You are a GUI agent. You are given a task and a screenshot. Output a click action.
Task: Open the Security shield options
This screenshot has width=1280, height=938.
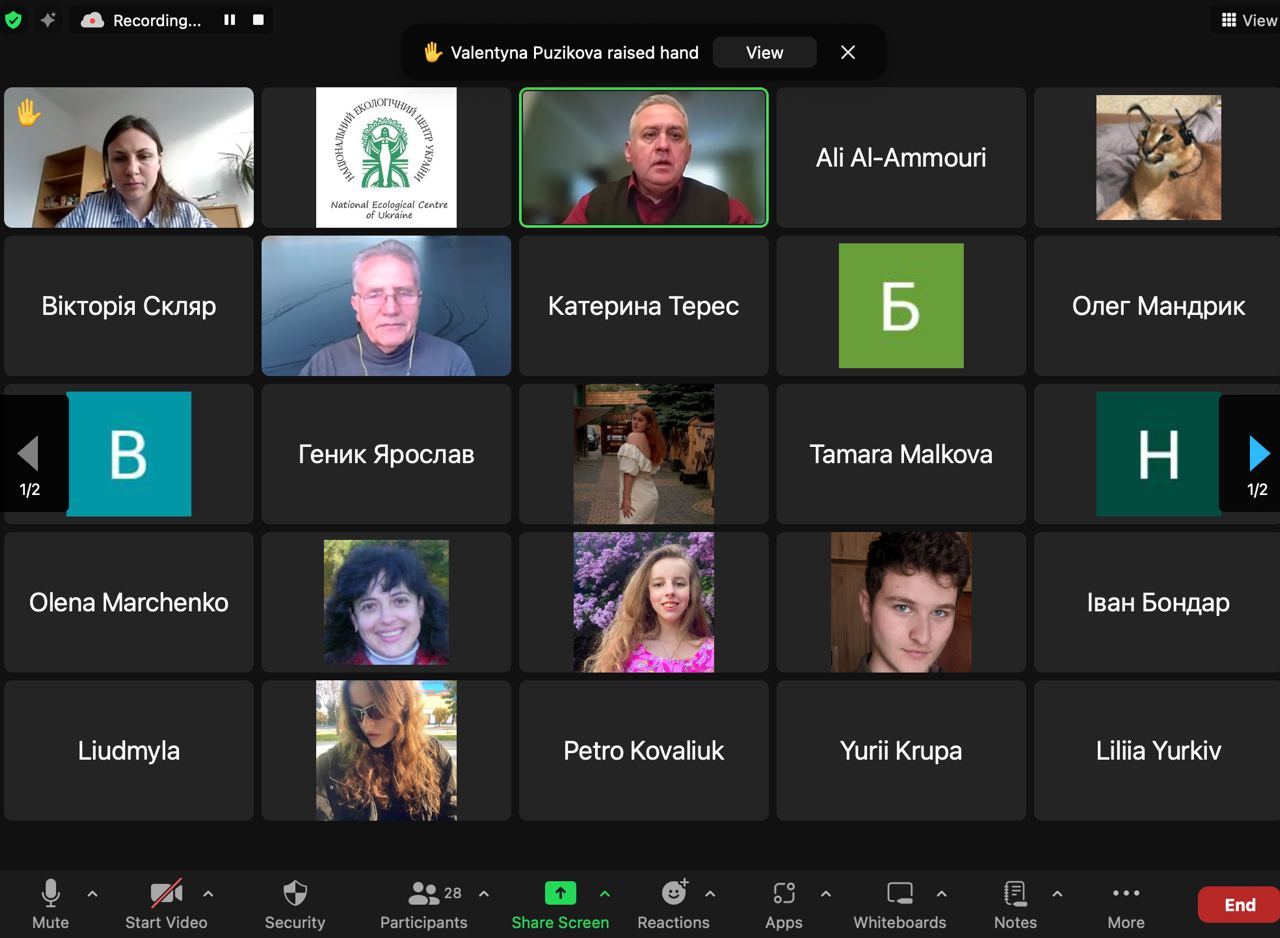(294, 904)
